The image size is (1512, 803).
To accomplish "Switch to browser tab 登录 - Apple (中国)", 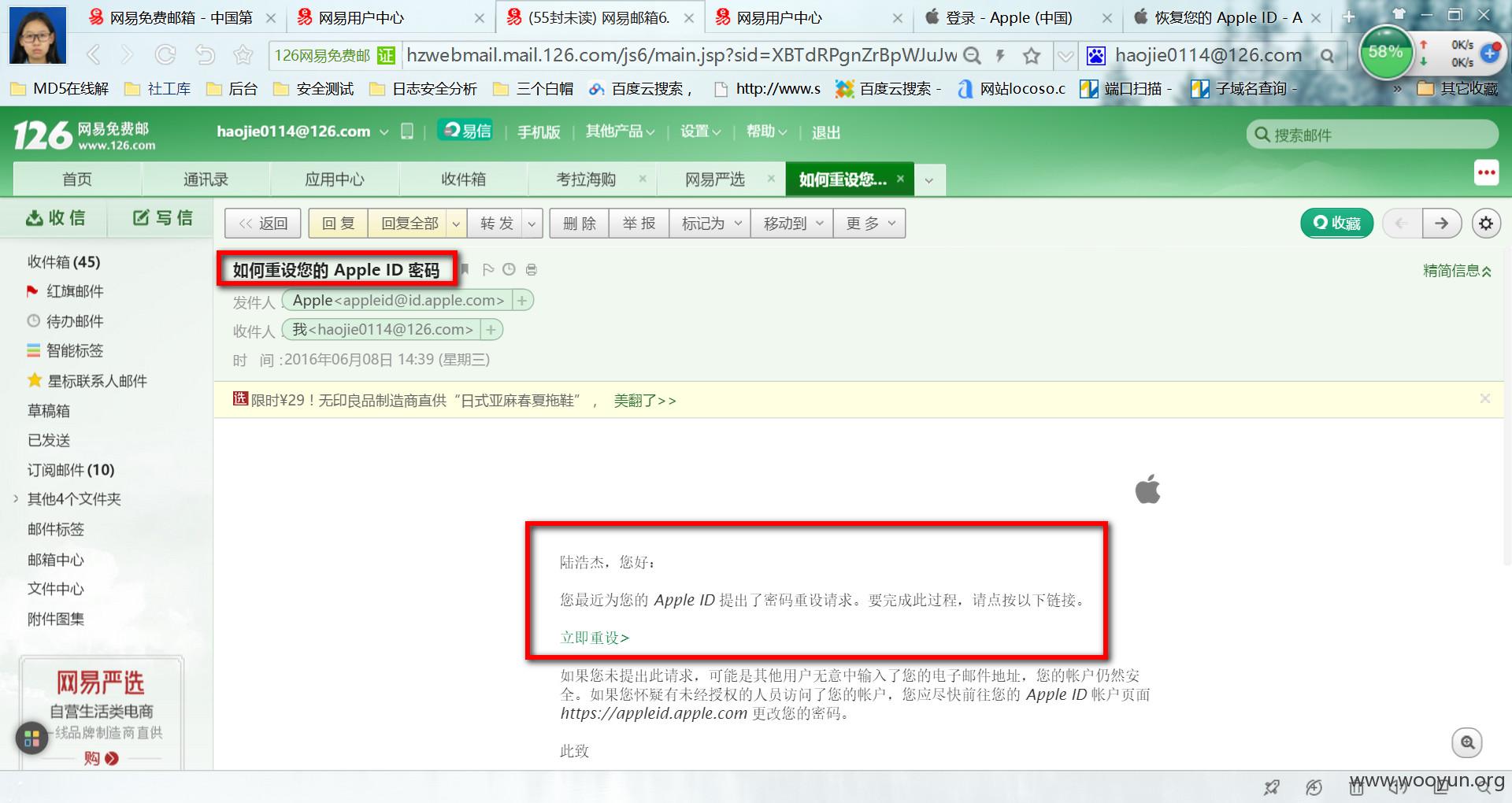I will (x=1010, y=17).
